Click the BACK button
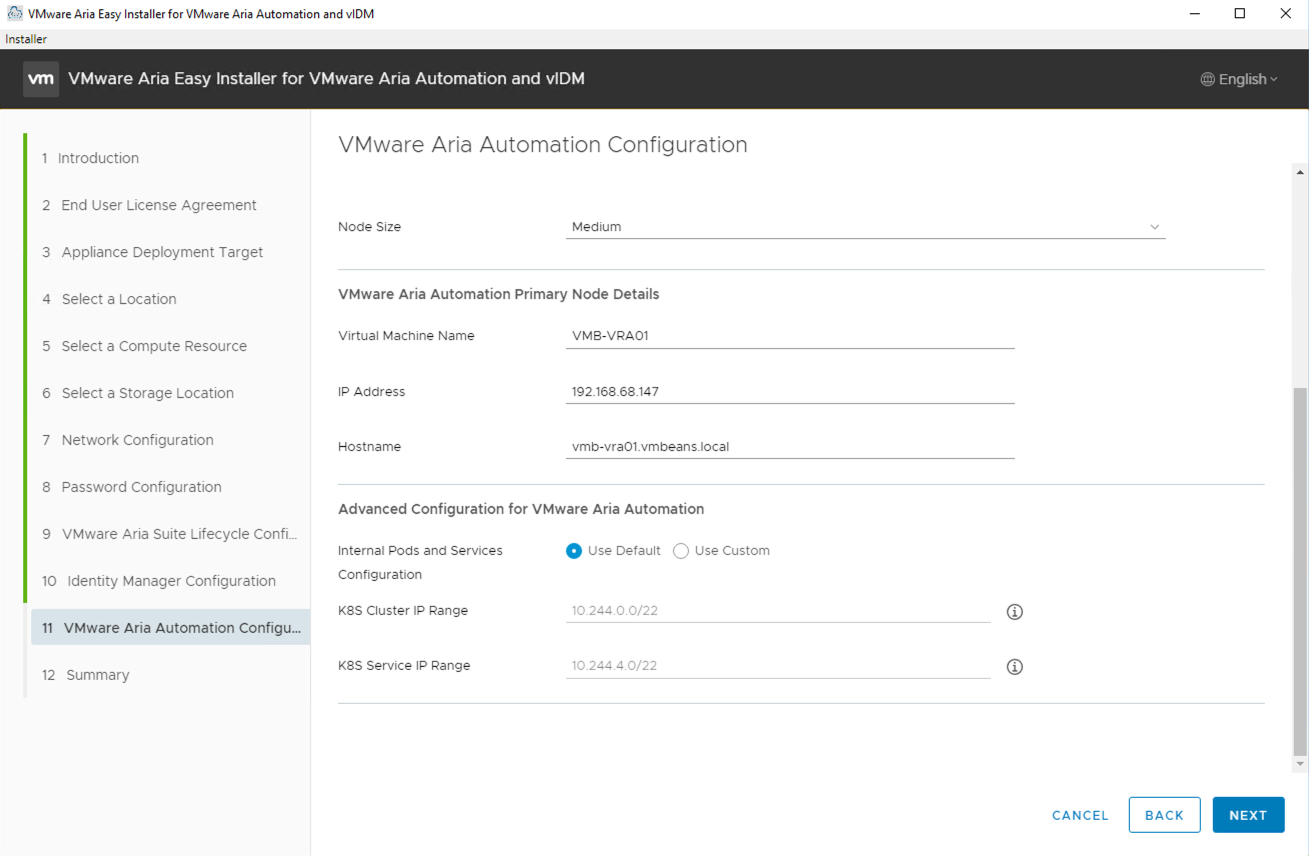Image resolution: width=1309 pixels, height=856 pixels. (1164, 815)
